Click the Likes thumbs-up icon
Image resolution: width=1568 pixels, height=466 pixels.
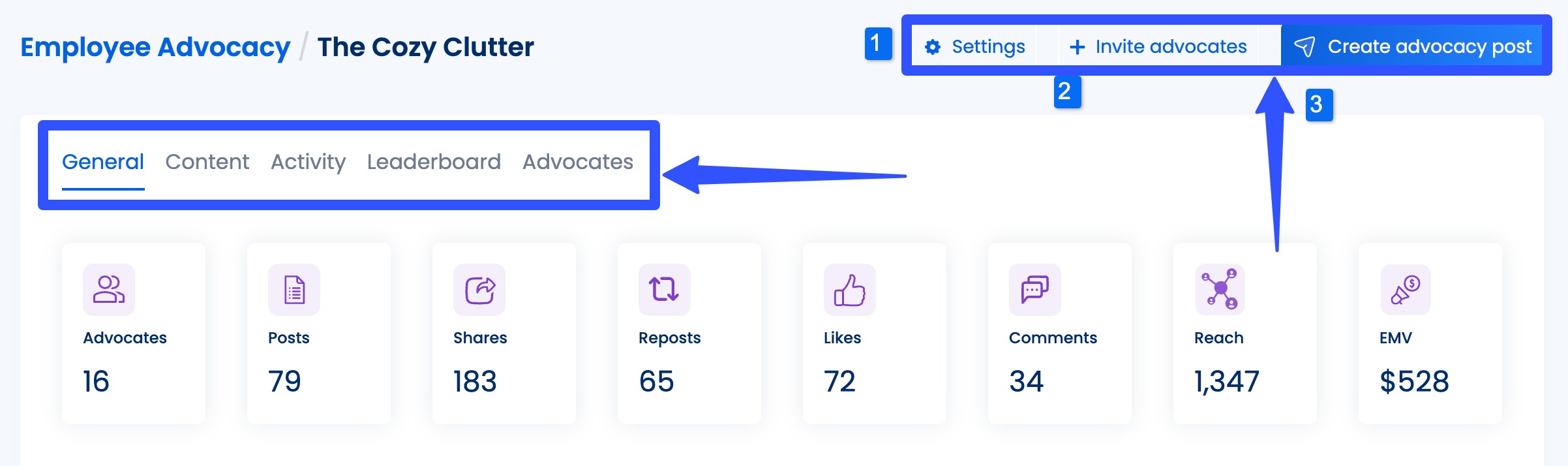click(x=849, y=289)
